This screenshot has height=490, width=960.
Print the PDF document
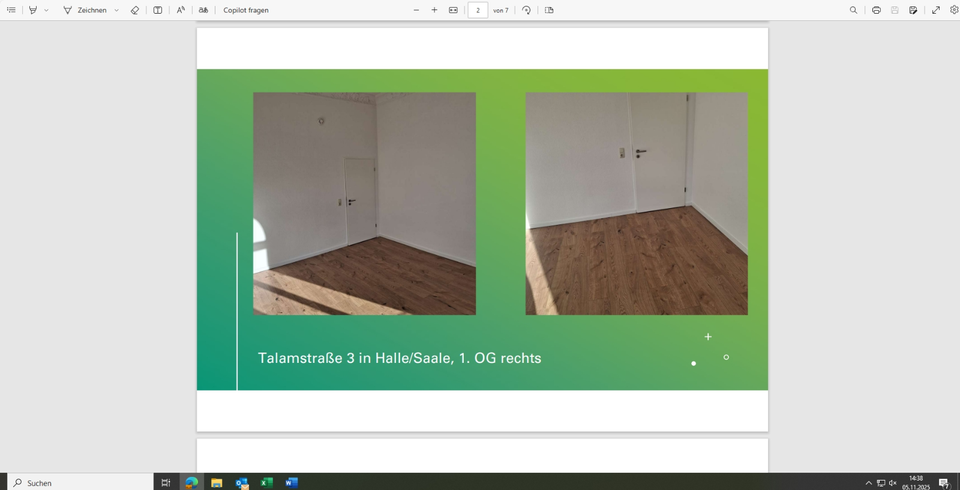(876, 10)
